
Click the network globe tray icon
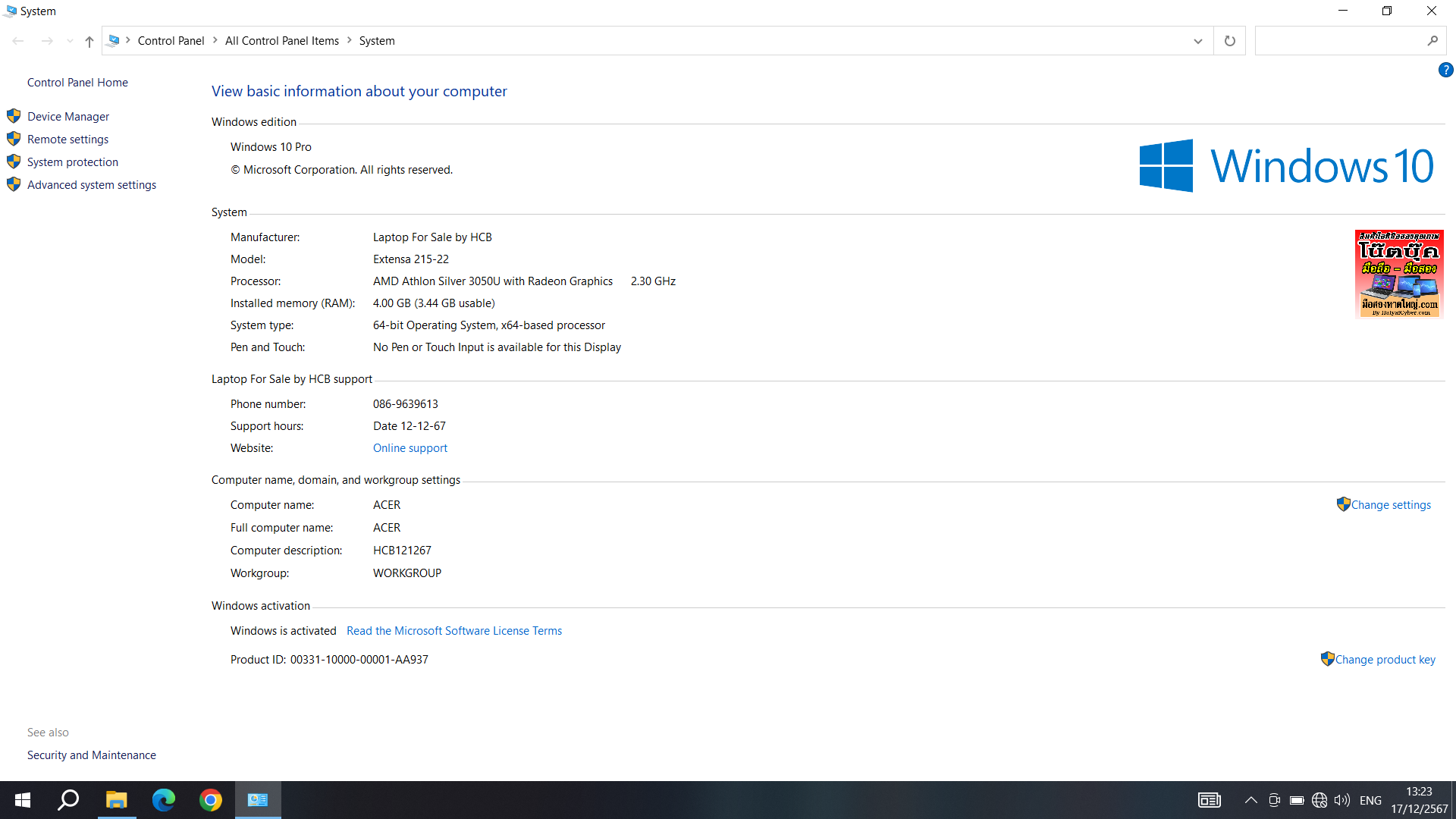point(1319,800)
